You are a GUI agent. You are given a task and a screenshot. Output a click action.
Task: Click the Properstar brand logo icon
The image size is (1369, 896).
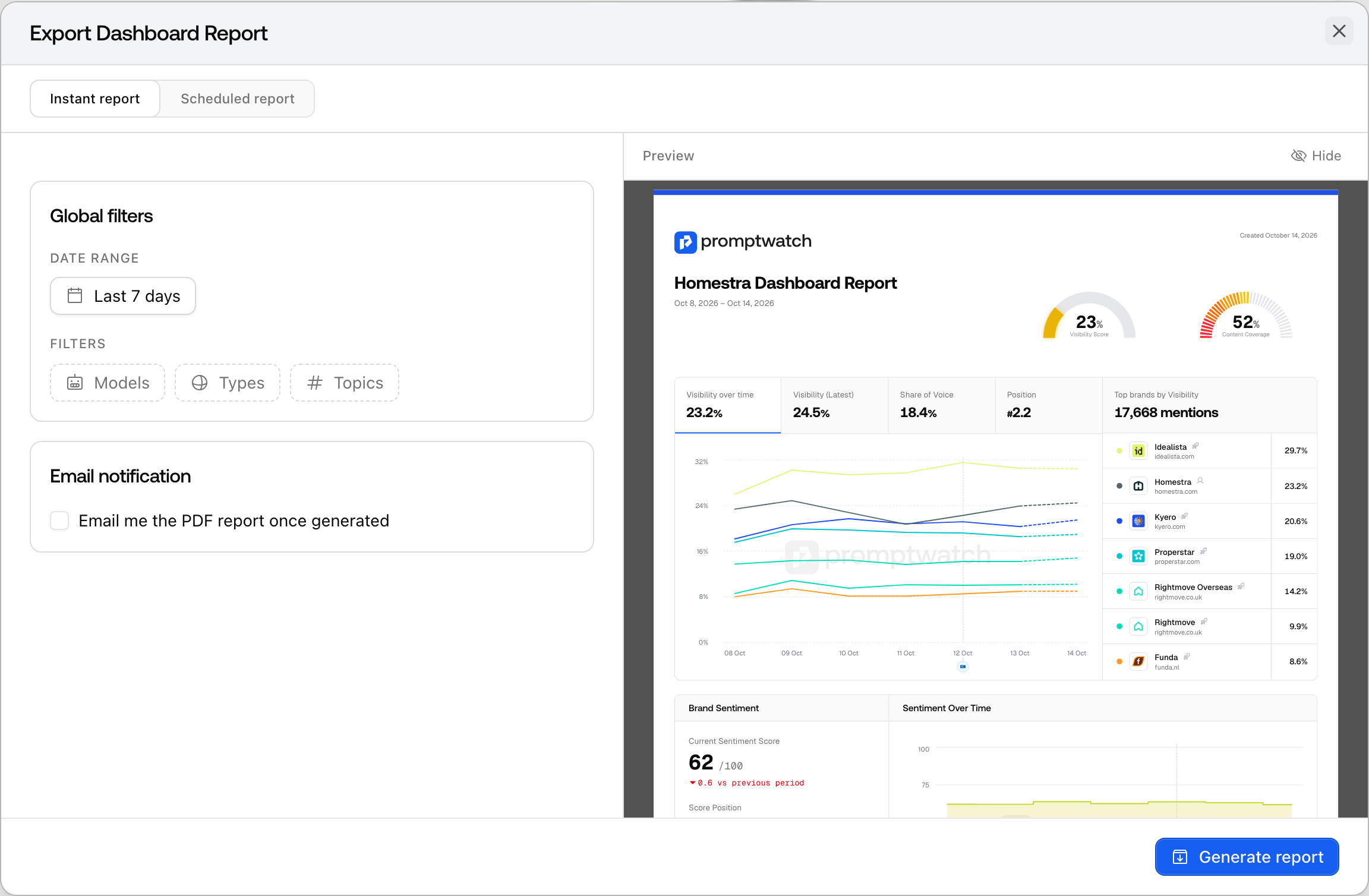coord(1138,556)
